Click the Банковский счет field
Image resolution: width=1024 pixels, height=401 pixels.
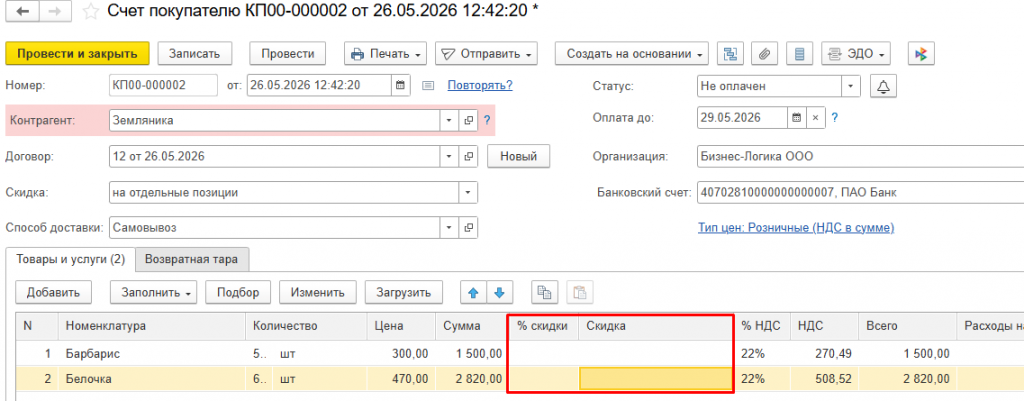click(860, 192)
